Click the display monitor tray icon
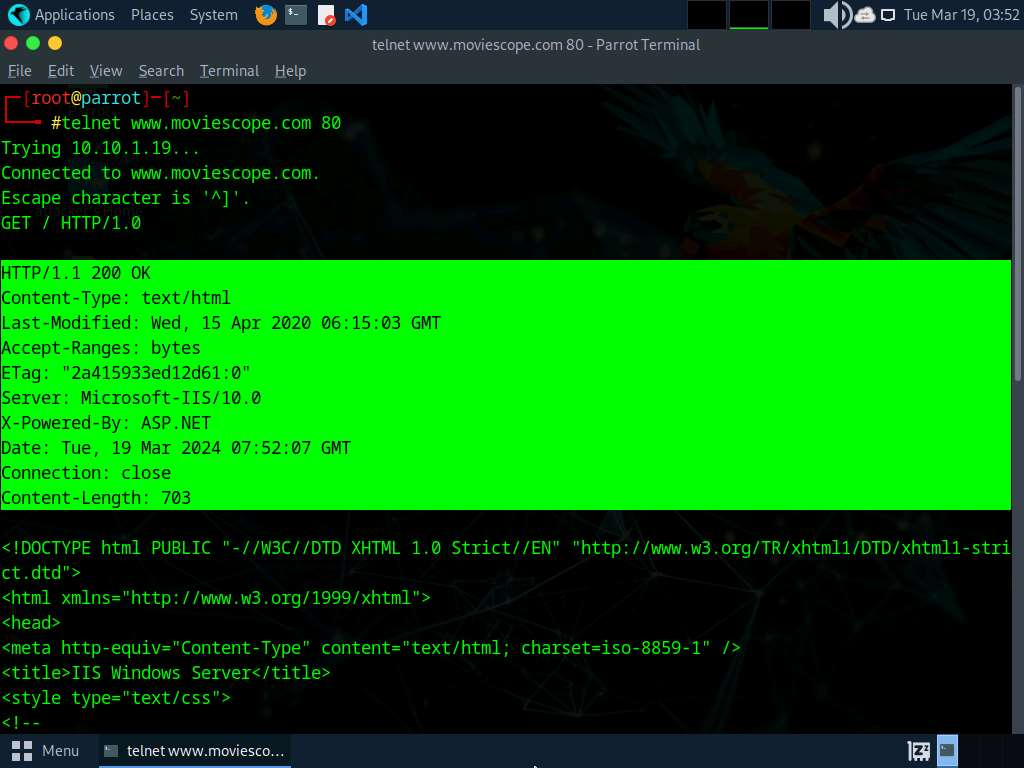1024x768 pixels. coord(888,15)
